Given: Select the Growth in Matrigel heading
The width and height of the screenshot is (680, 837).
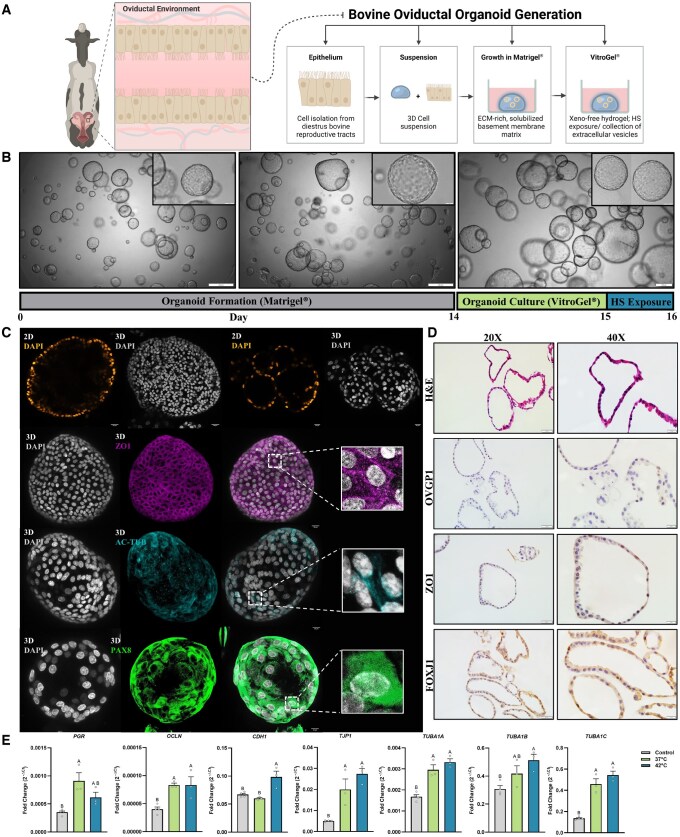Looking at the screenshot, I should click(x=512, y=57).
